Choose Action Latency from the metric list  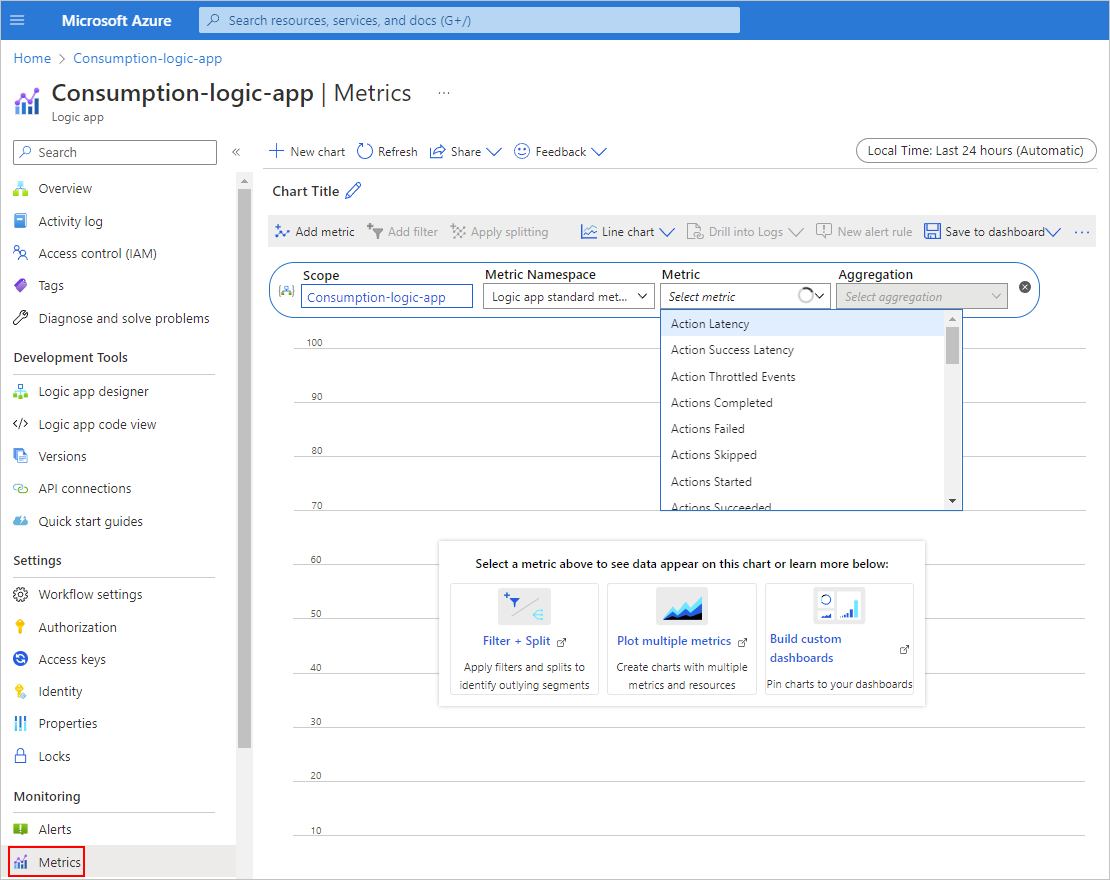point(710,323)
